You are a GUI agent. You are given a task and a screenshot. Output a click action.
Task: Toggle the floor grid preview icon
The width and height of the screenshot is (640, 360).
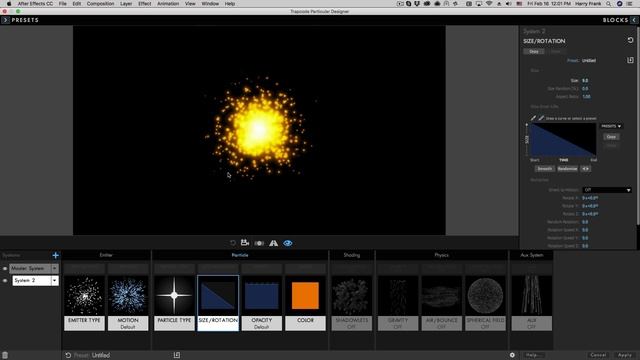pos(273,243)
